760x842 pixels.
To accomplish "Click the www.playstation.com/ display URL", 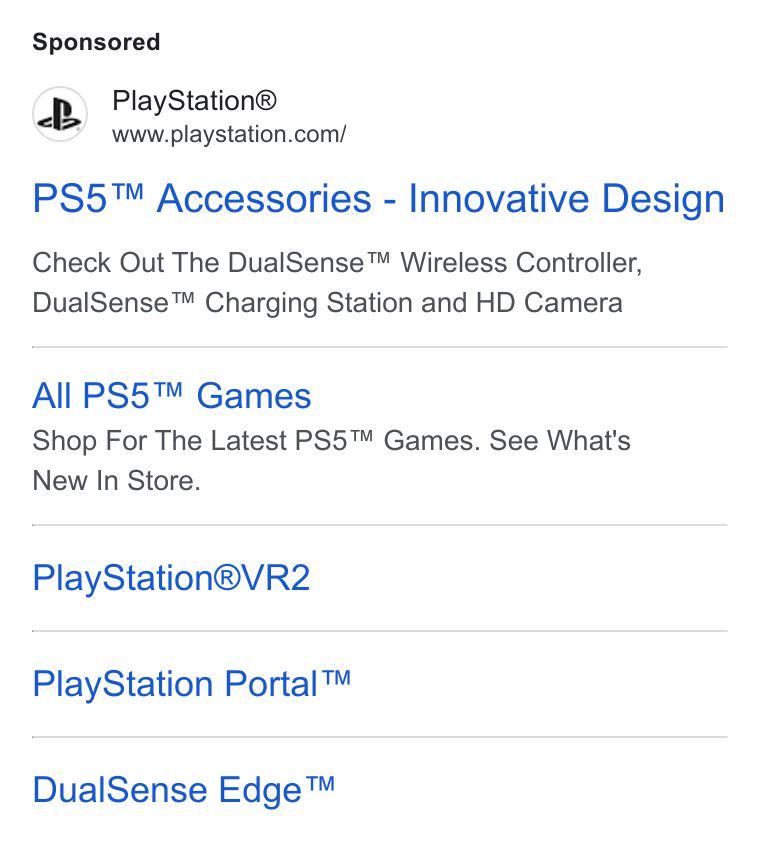I will click(x=229, y=134).
